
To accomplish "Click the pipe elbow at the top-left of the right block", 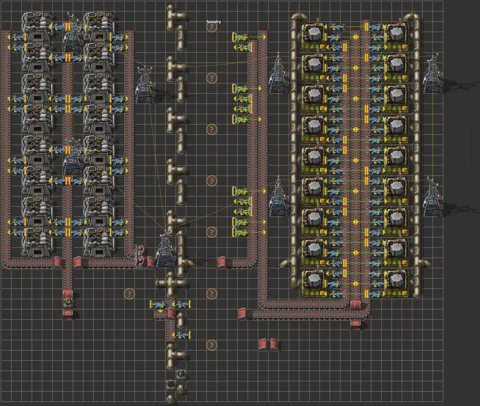I will coord(299,18).
